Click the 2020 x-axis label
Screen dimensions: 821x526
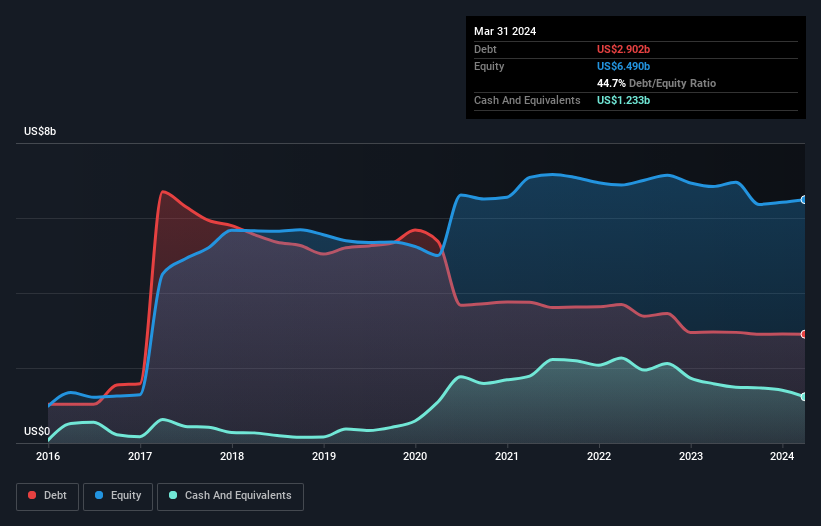[415, 456]
